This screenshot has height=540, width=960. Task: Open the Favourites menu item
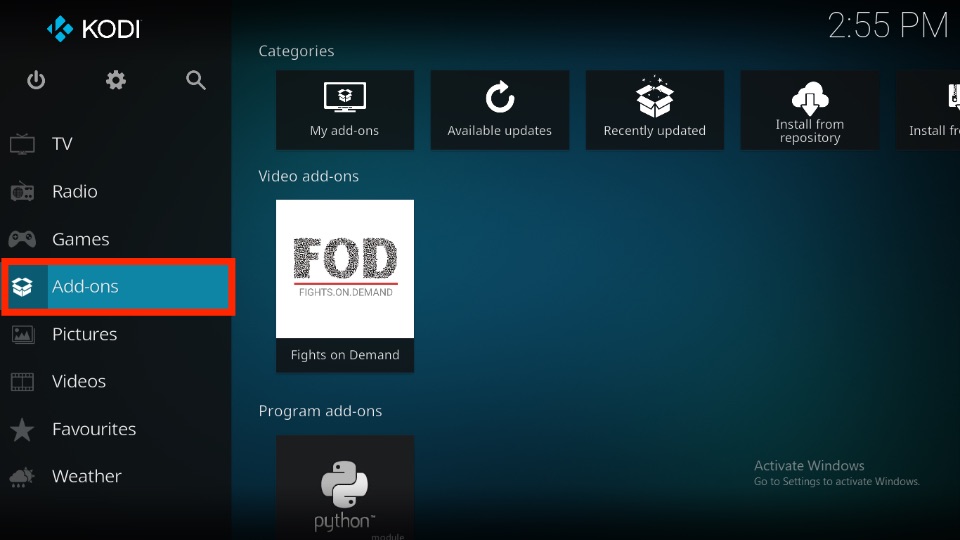[116, 429]
